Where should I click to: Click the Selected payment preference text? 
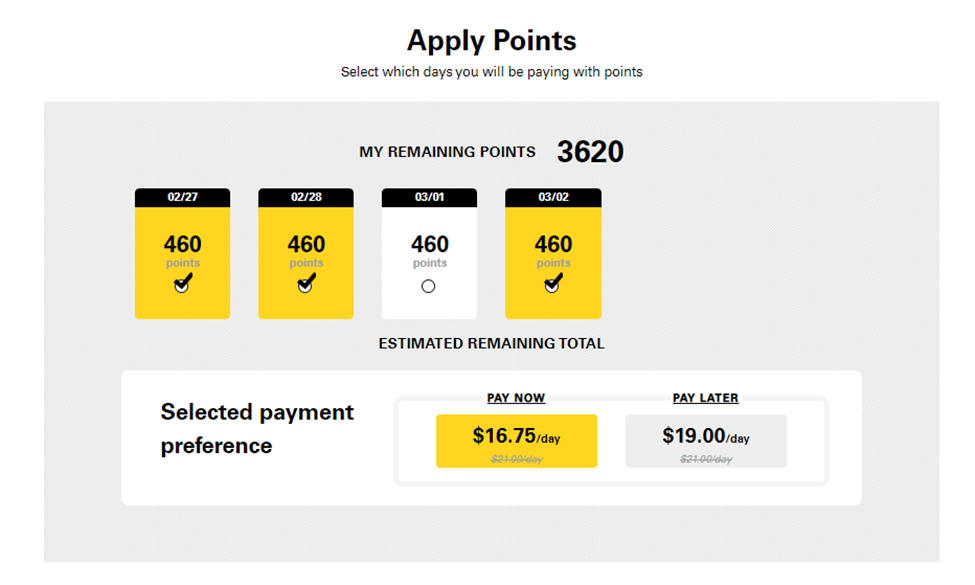tap(257, 429)
